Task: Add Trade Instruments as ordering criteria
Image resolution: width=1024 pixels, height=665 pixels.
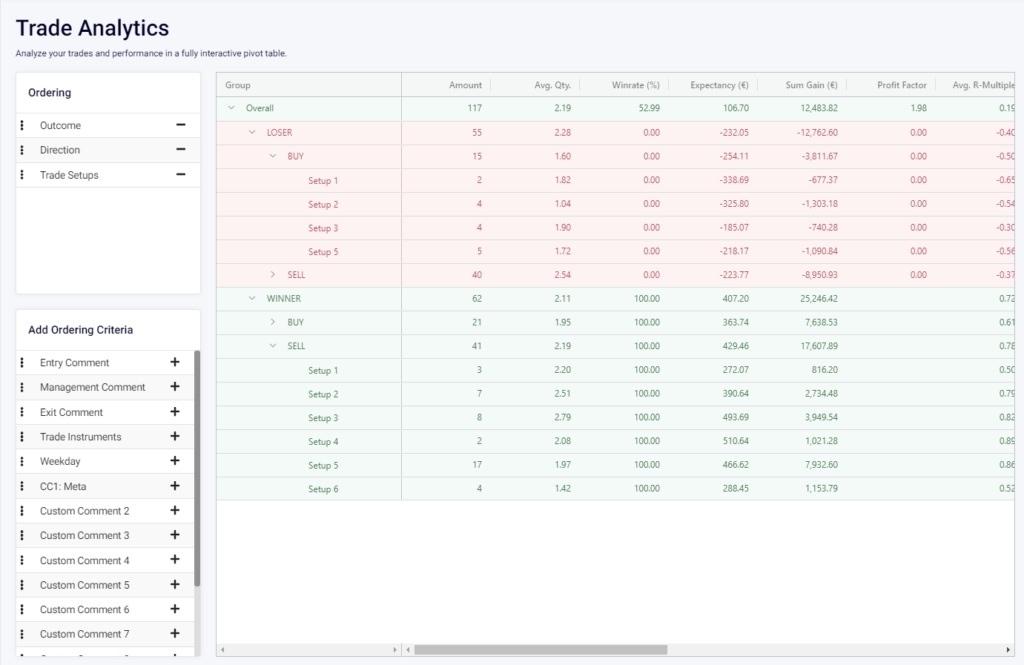Action: pyautogui.click(x=174, y=436)
